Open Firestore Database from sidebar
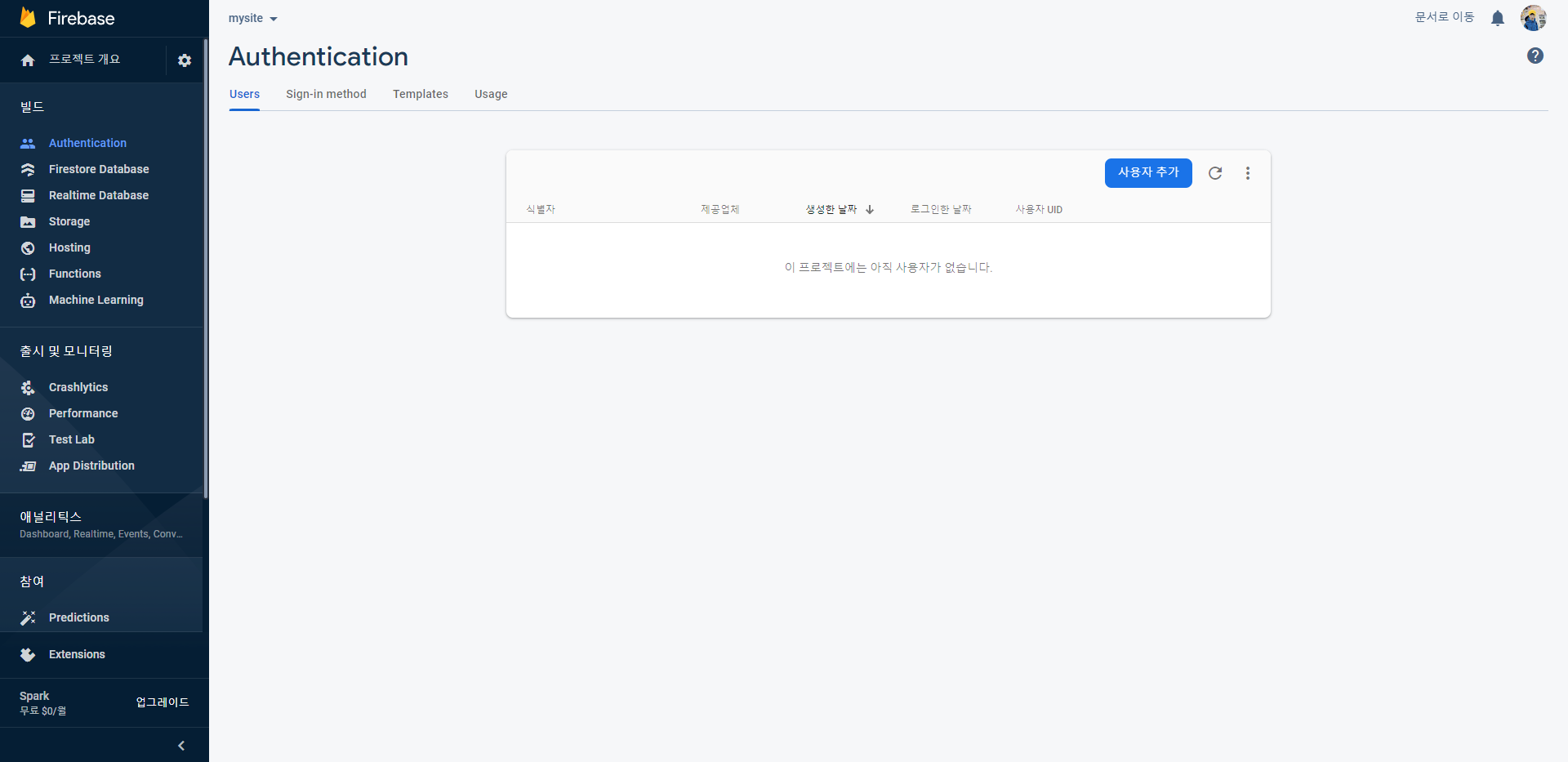 point(99,169)
